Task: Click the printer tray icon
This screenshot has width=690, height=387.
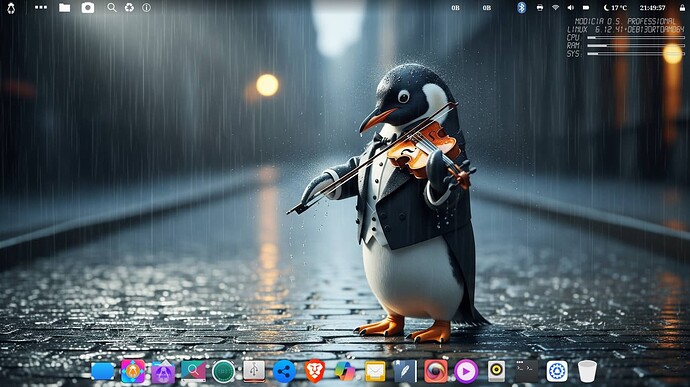Action: pyautogui.click(x=540, y=7)
